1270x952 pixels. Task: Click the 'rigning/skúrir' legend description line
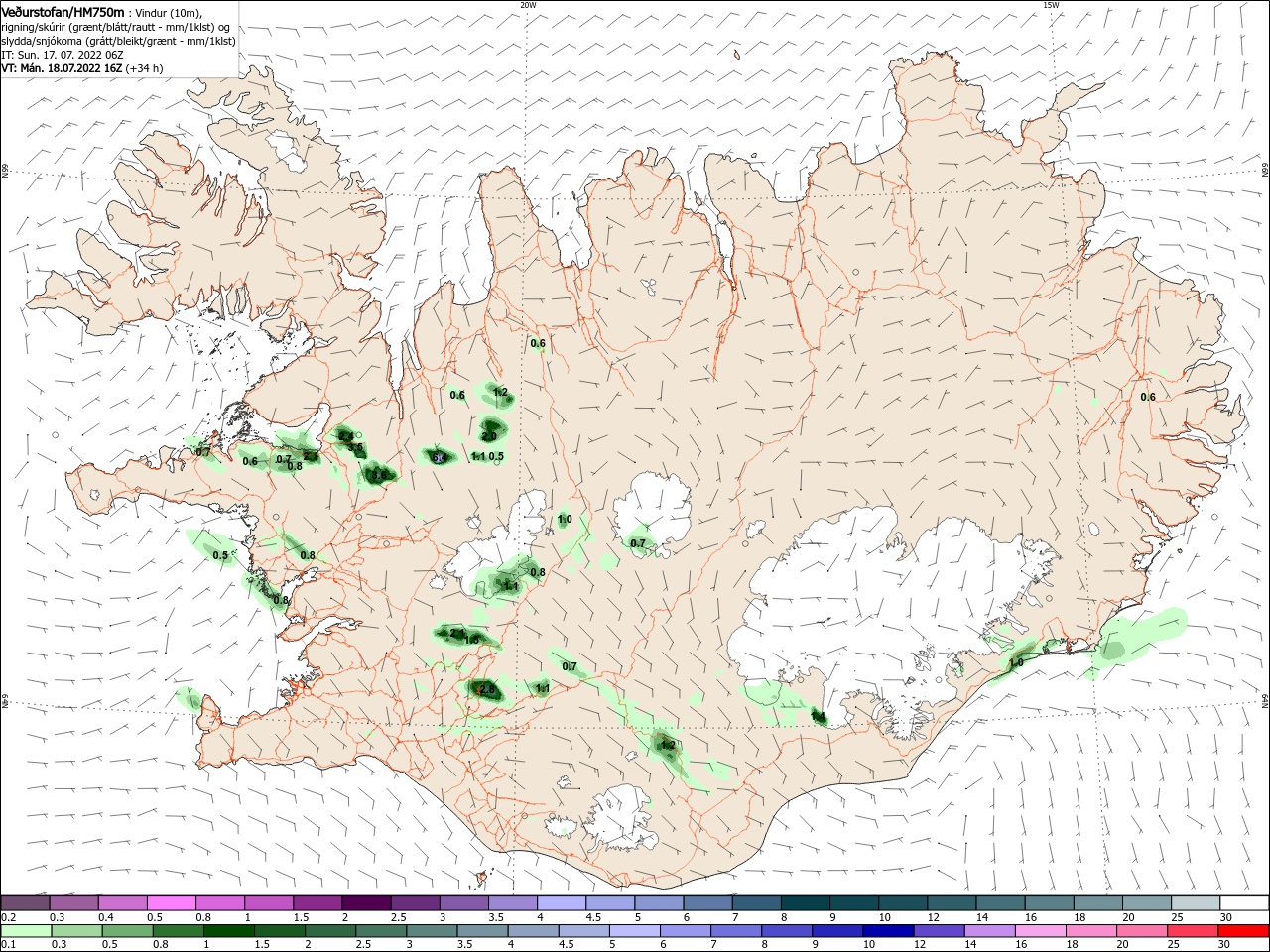tap(115, 27)
